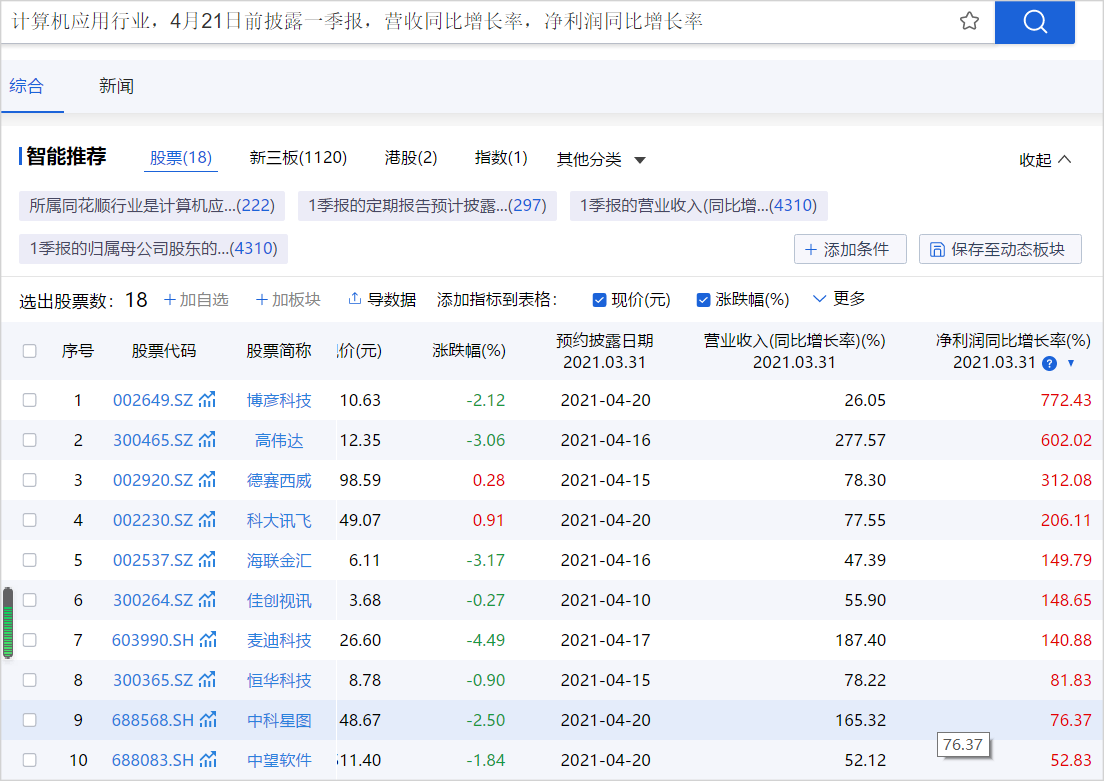This screenshot has width=1104, height=781.
Task: Star this search query as favorite
Action: 970,21
